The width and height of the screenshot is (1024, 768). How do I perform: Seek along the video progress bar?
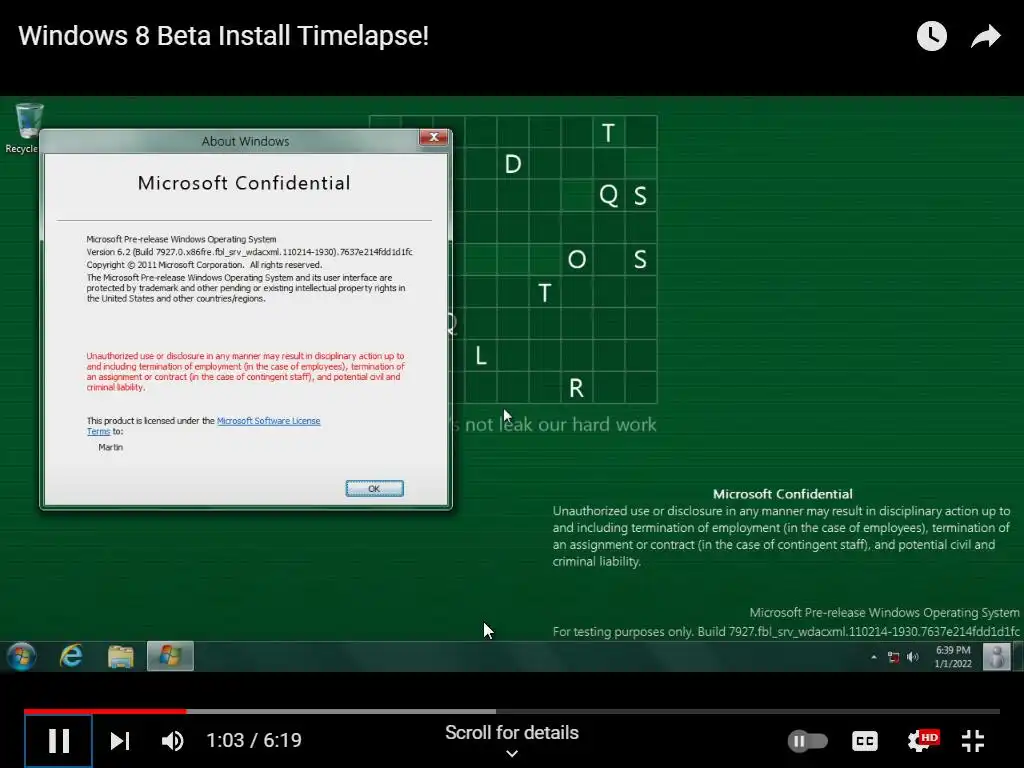click(512, 711)
